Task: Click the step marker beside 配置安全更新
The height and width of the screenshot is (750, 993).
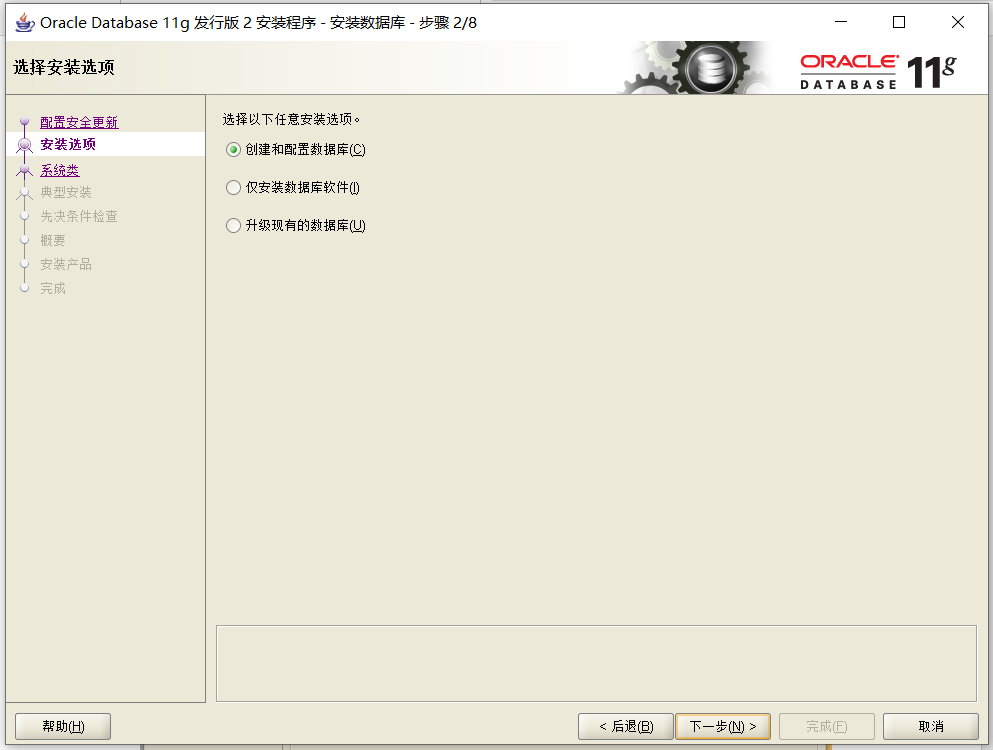Action: click(25, 121)
